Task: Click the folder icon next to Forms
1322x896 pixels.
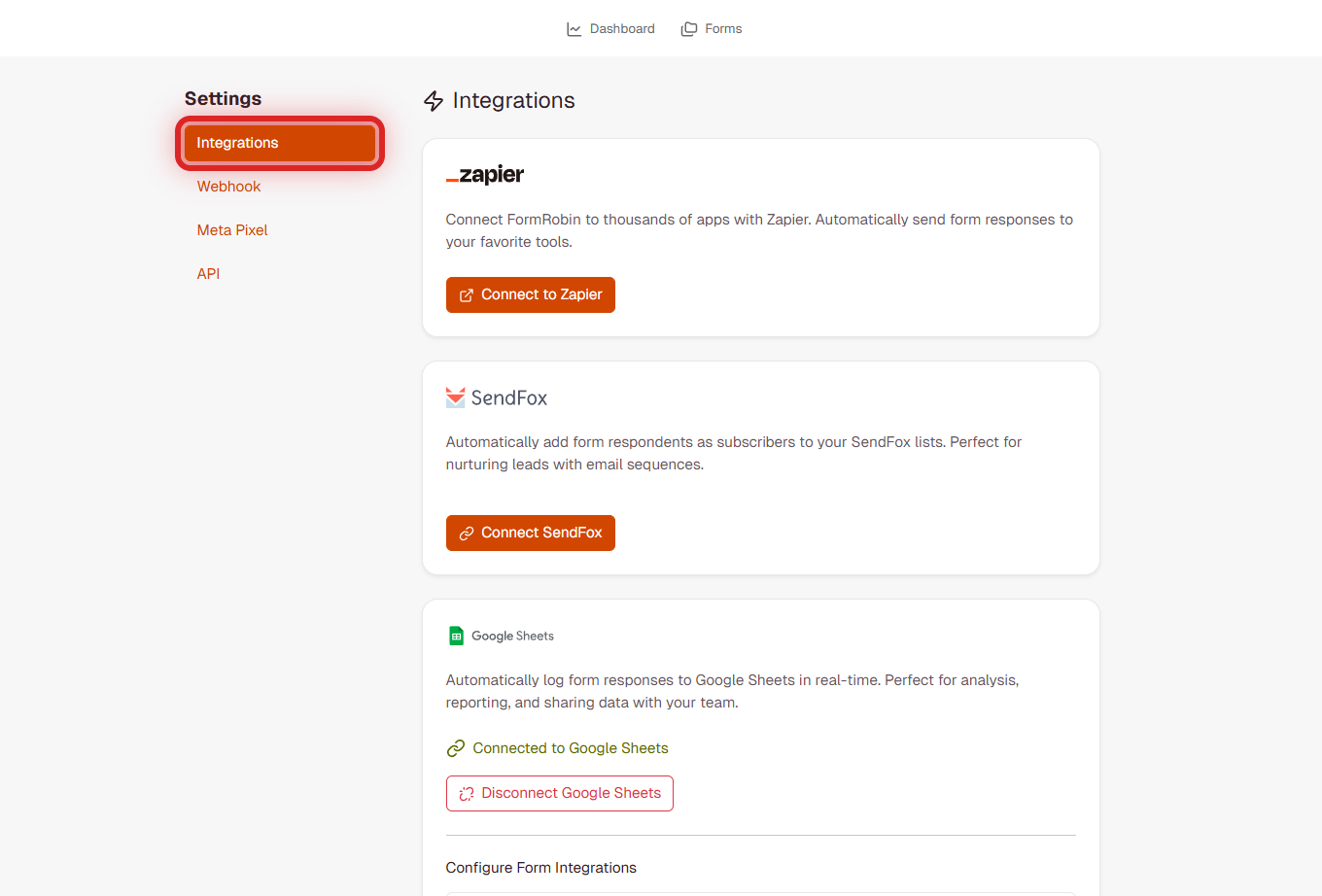Action: pyautogui.click(x=688, y=28)
